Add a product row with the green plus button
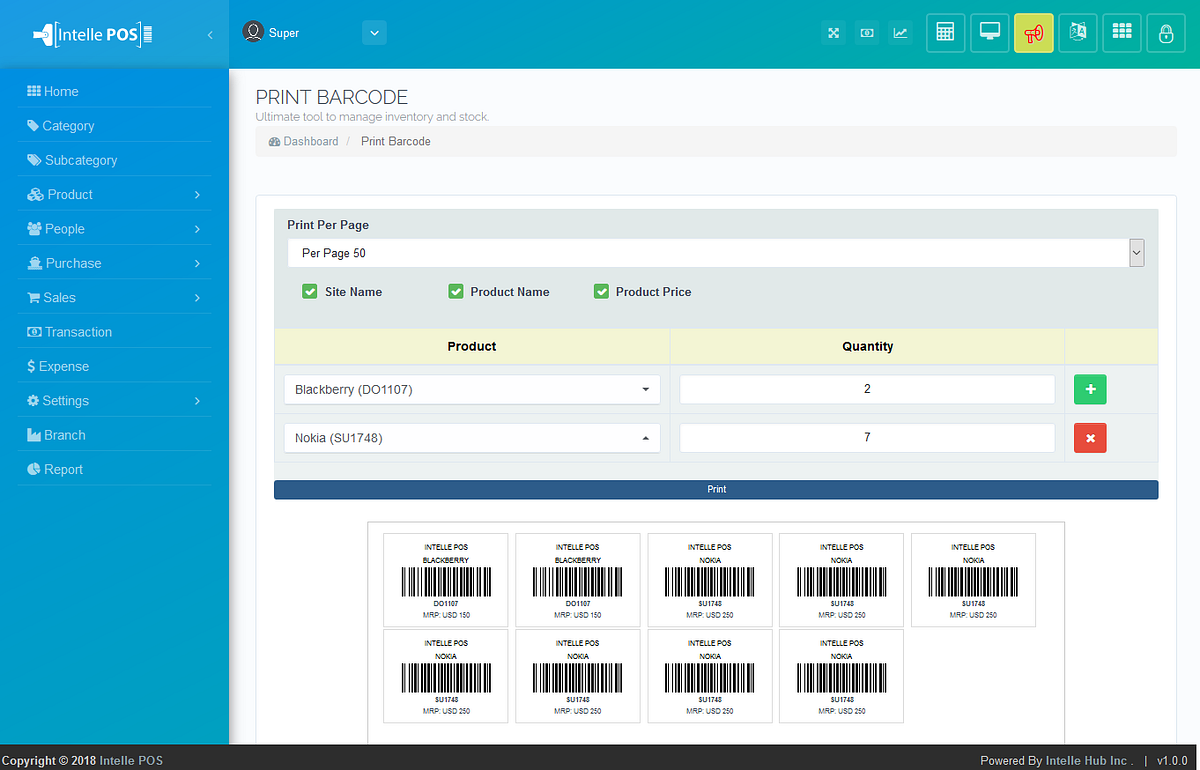Screen dimensions: 1200x770 click(1090, 389)
